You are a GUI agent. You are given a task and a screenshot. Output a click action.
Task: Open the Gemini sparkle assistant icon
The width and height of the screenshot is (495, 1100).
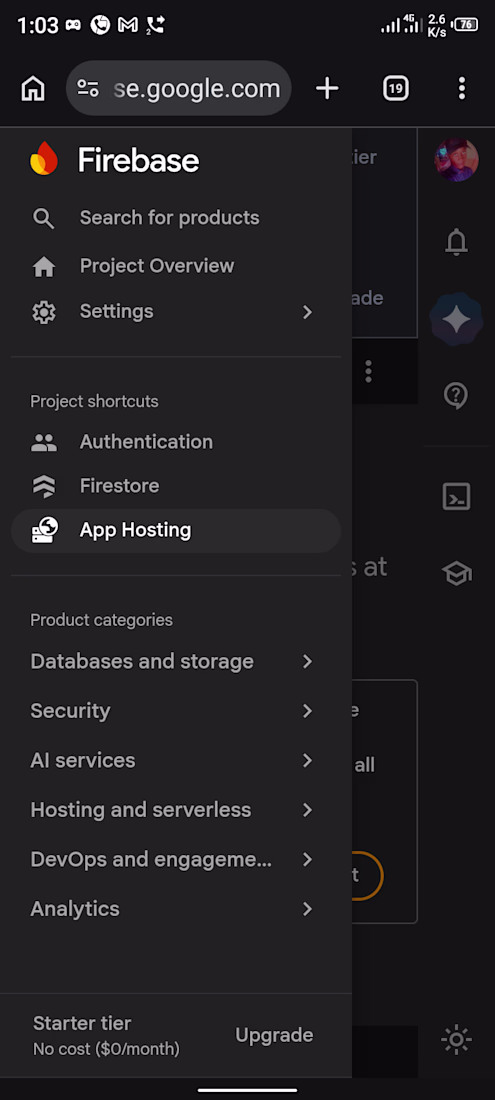tap(456, 320)
